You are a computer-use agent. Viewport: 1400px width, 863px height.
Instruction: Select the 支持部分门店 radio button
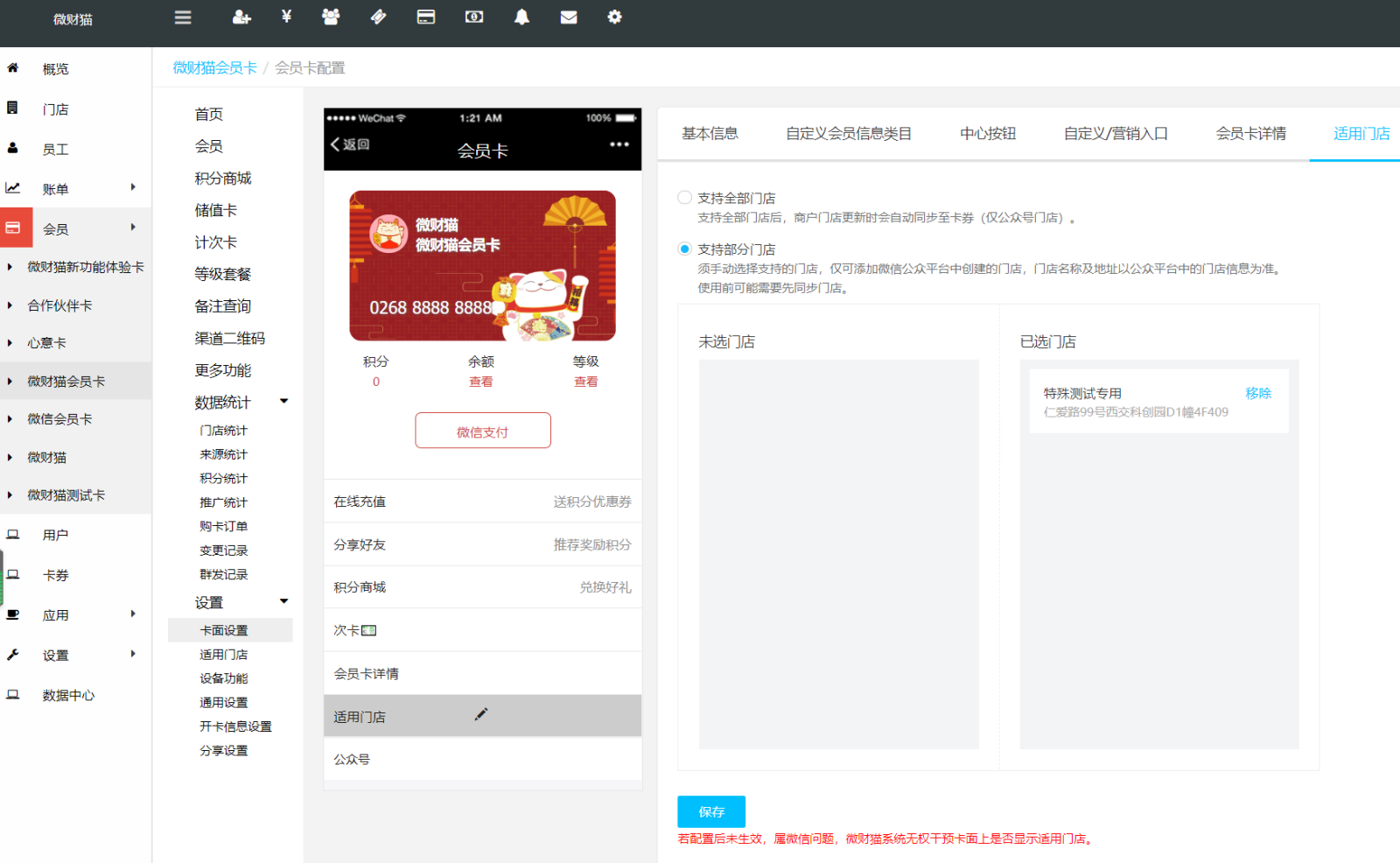(x=685, y=249)
